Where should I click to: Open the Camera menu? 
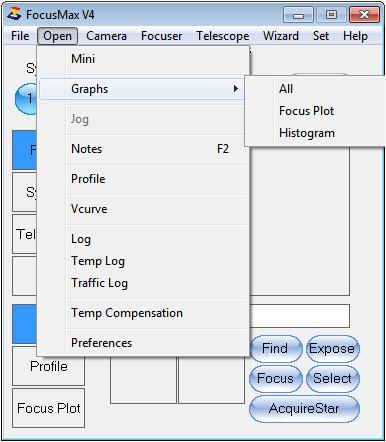106,36
